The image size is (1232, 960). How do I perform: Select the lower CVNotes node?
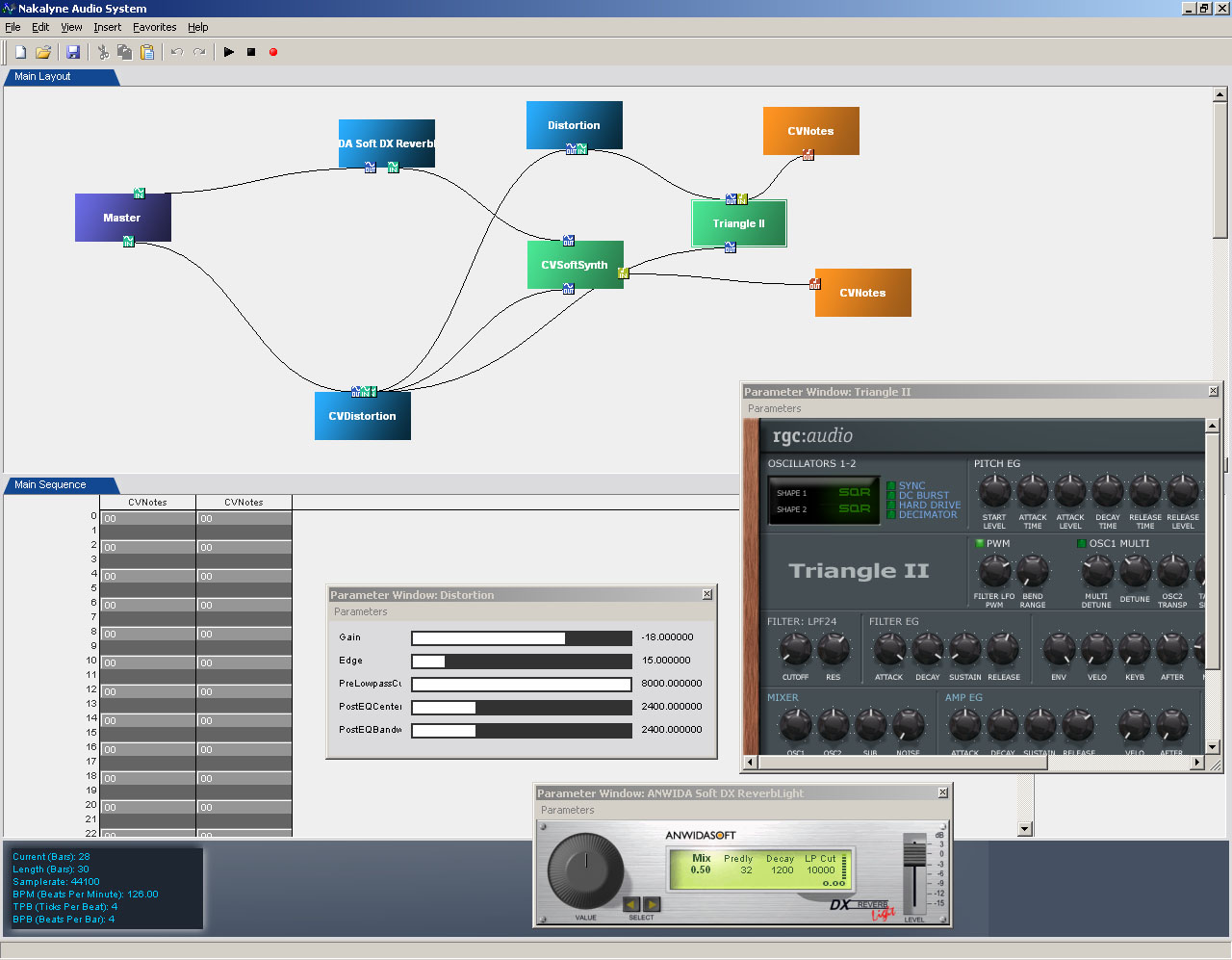tap(863, 293)
